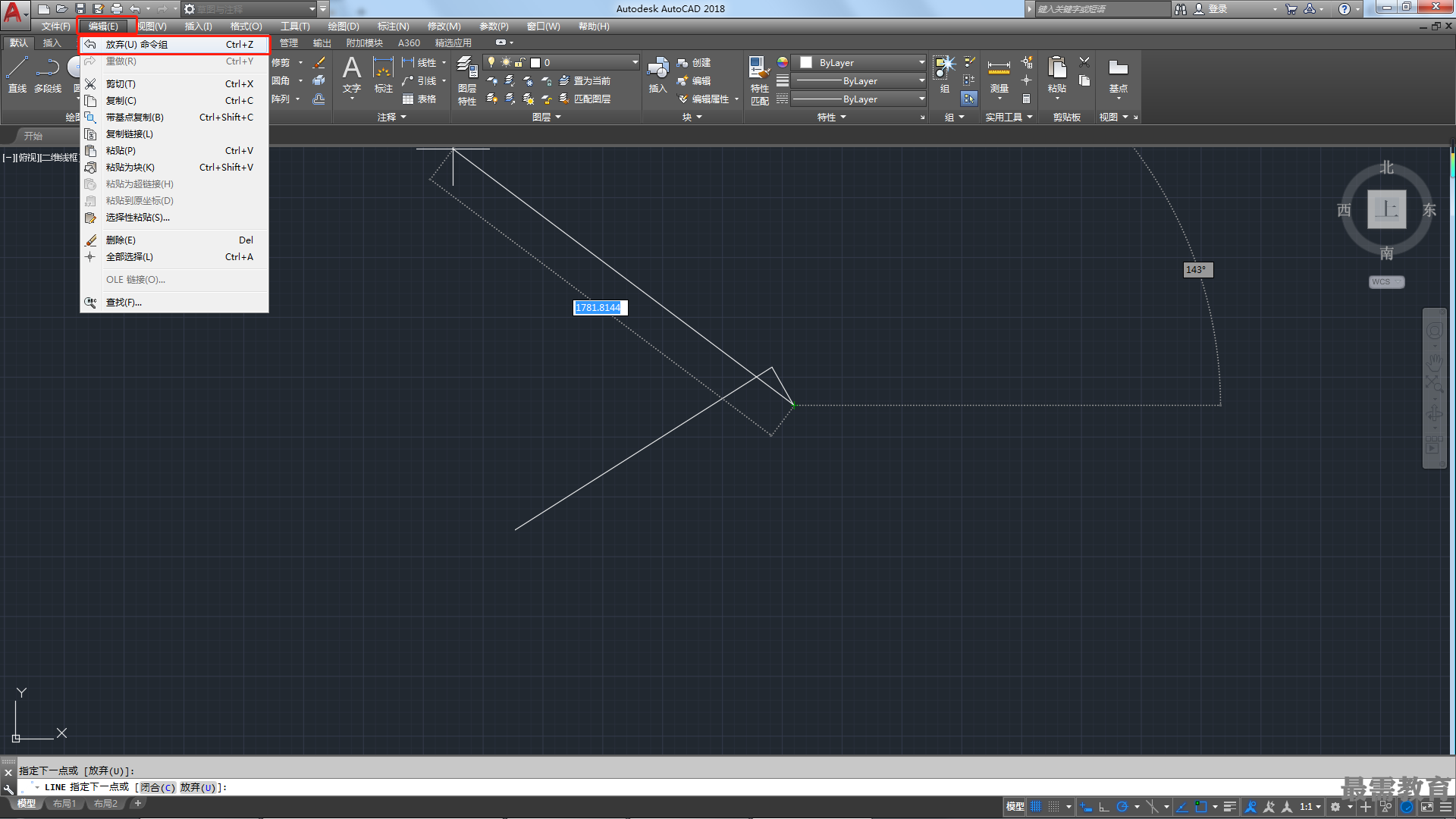Screen dimensions: 1456x819
Task: Expand the 特性 panel dropdown
Action: point(831,117)
